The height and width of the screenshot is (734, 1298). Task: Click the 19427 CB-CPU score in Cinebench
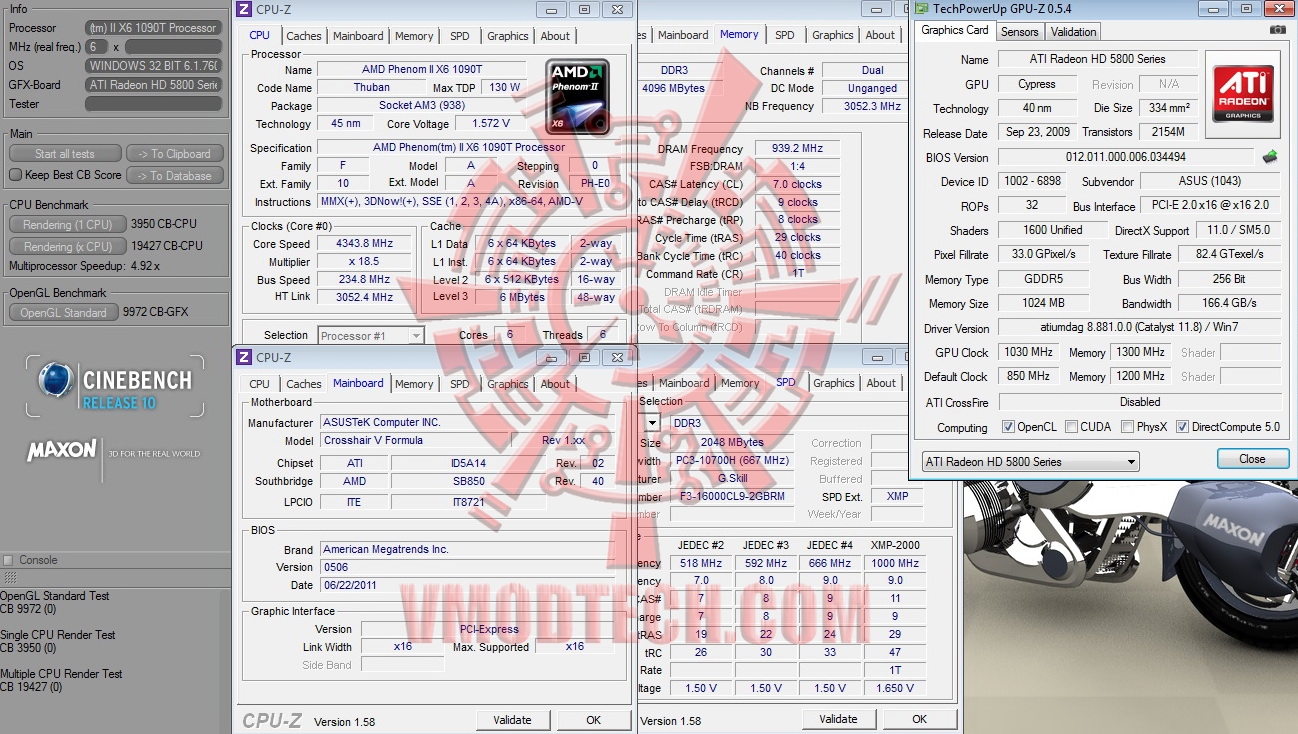167,246
